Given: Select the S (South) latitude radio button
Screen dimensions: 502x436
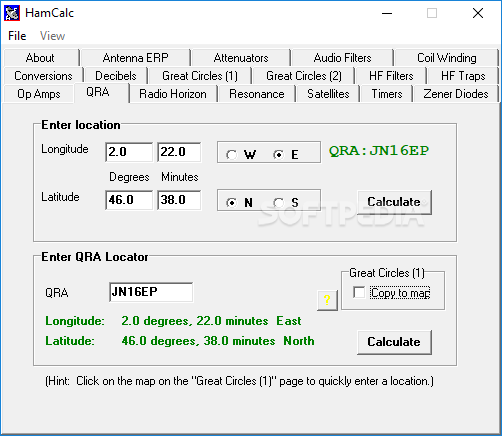Looking at the screenshot, I should pos(286,202).
